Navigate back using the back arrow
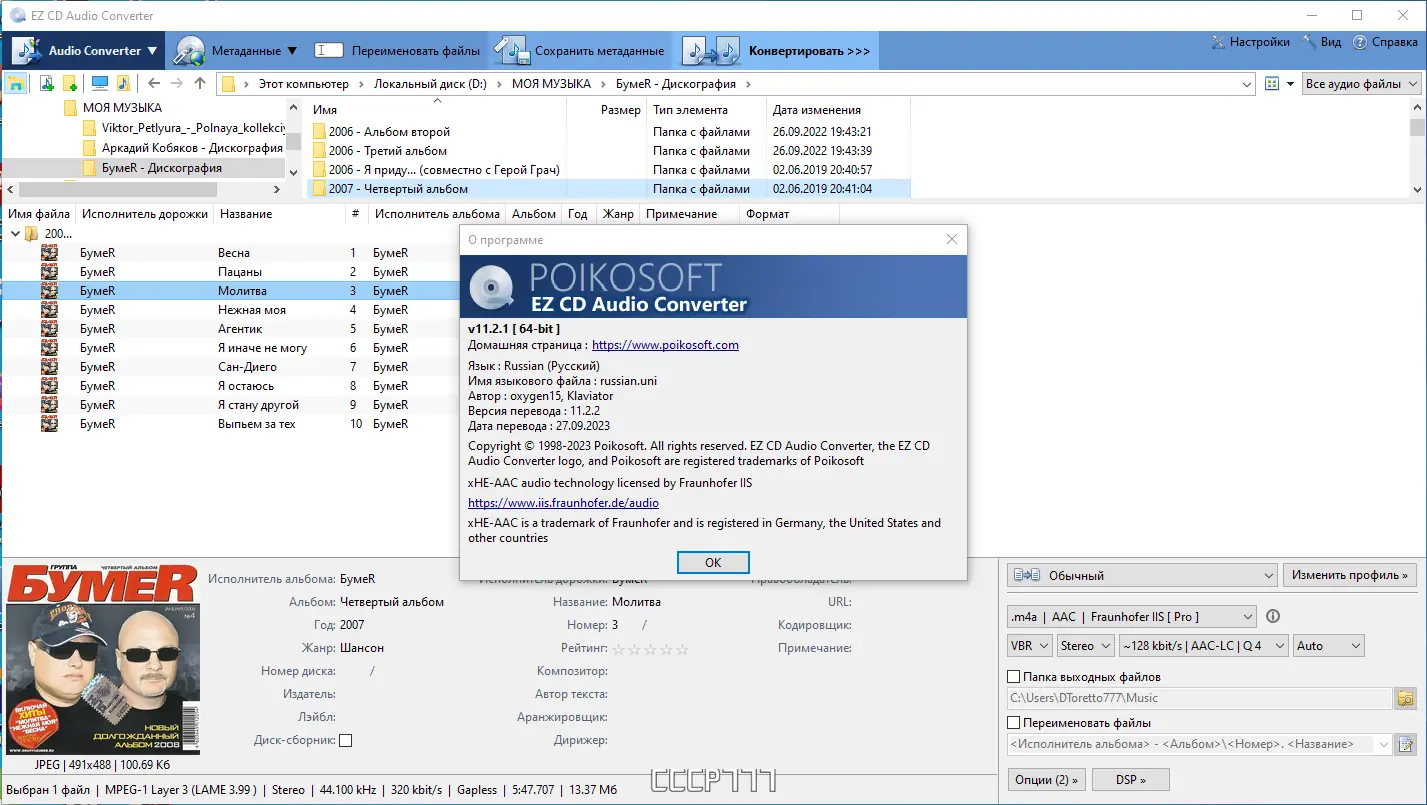This screenshot has height=805, width=1427. pyautogui.click(x=152, y=84)
